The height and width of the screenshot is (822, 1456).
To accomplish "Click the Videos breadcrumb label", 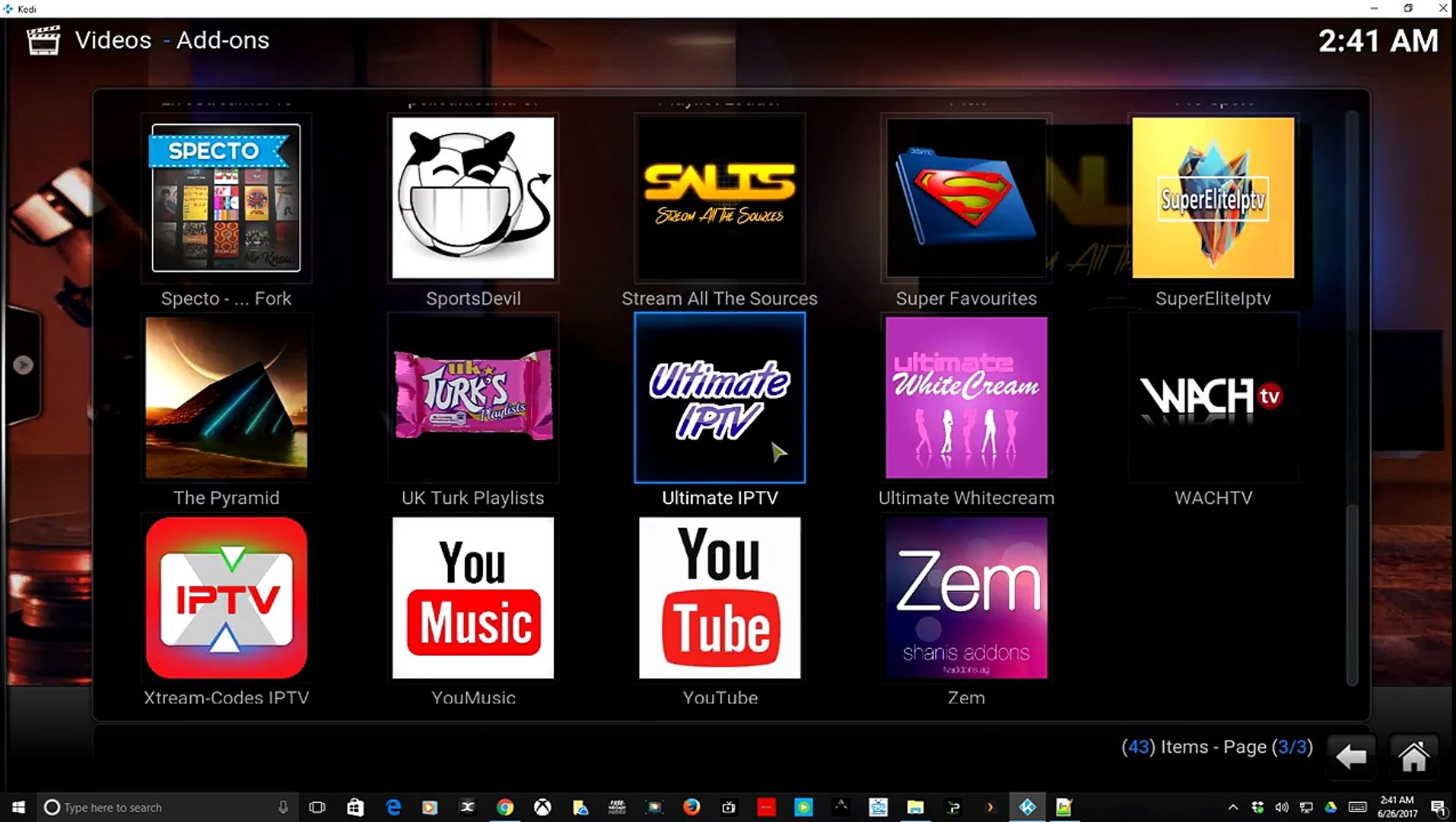I will pos(113,40).
